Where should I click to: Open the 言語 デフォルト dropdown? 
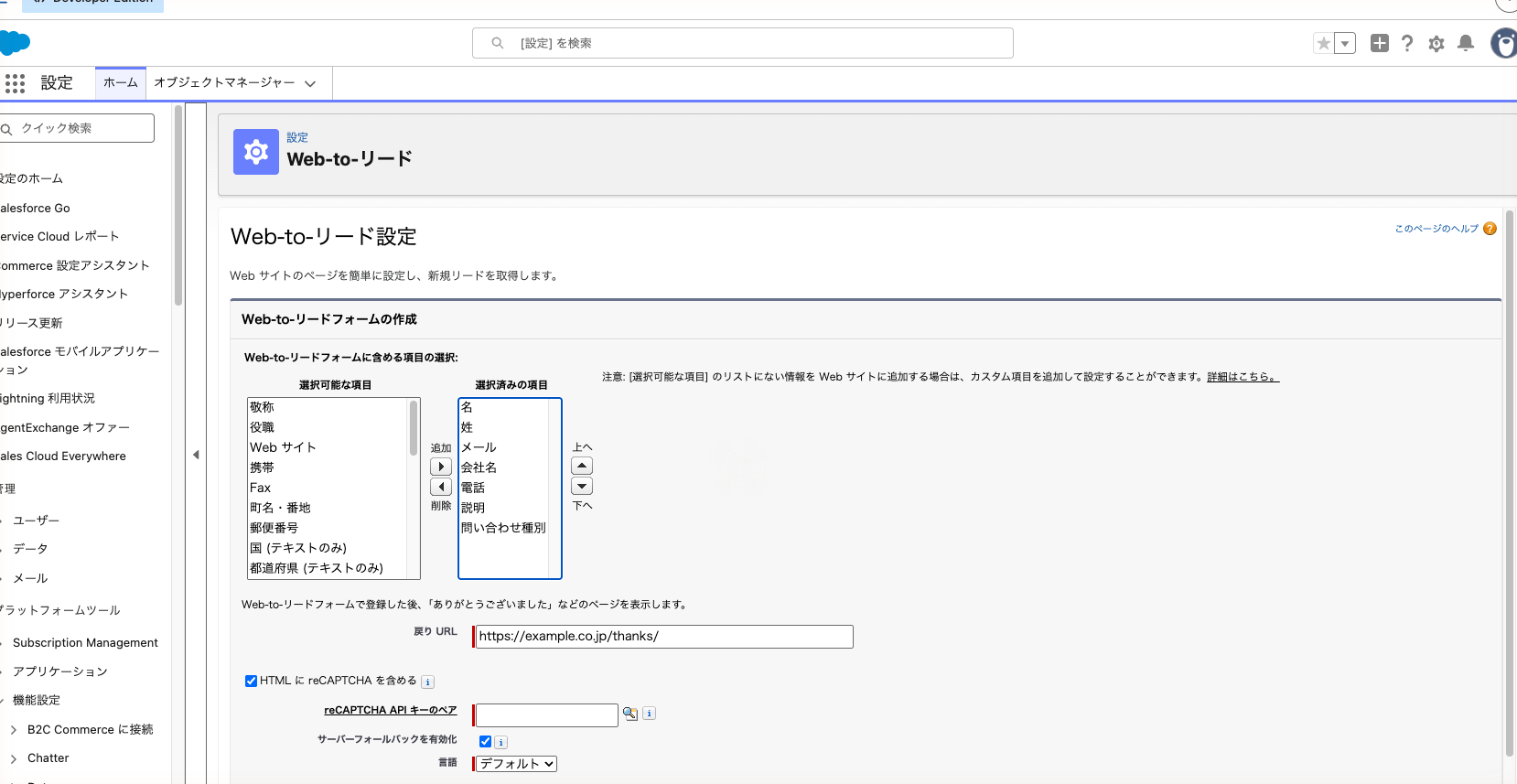click(516, 764)
